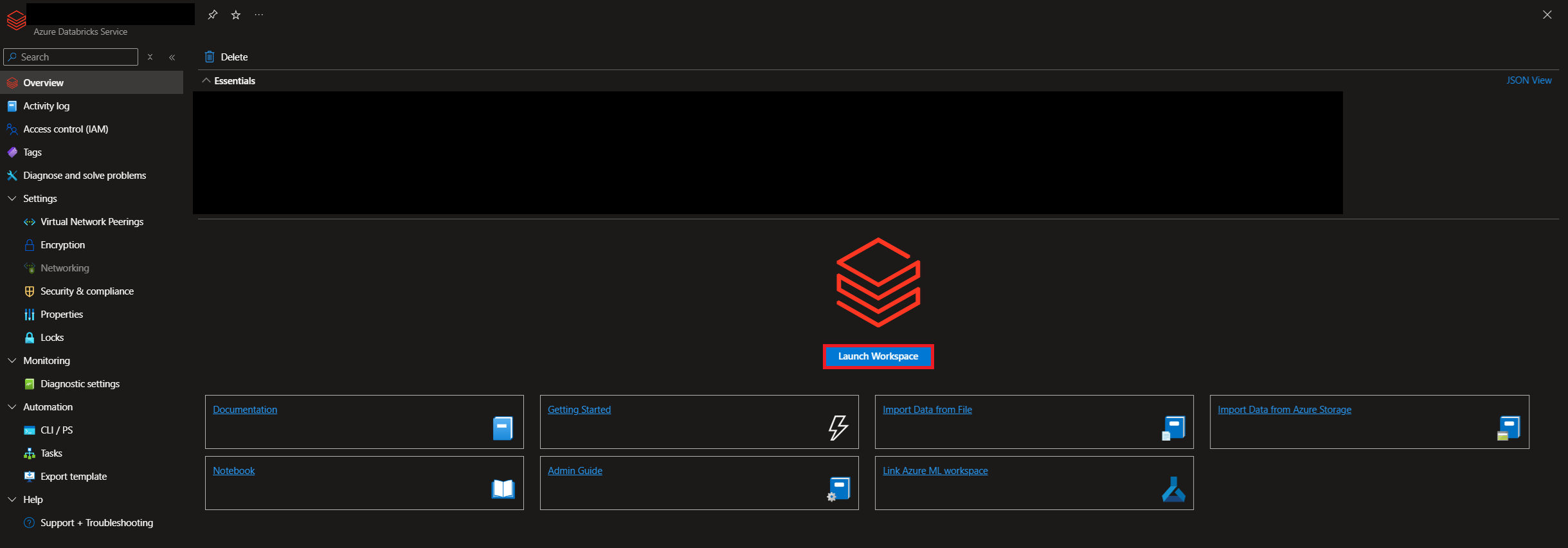Click the Diagnose wrench icon
This screenshot has width=1568, height=548.
coord(12,176)
